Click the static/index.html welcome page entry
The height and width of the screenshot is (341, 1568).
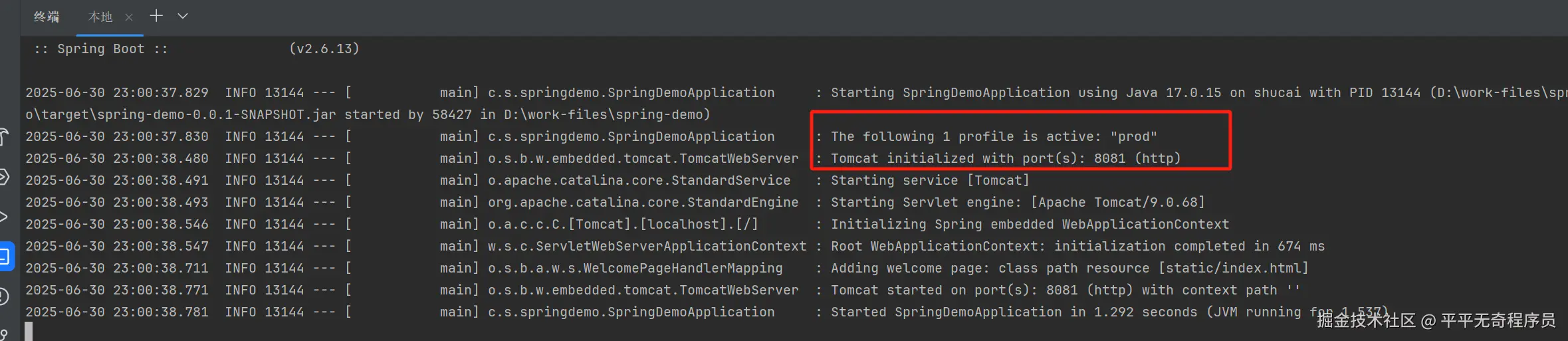pos(1234,268)
